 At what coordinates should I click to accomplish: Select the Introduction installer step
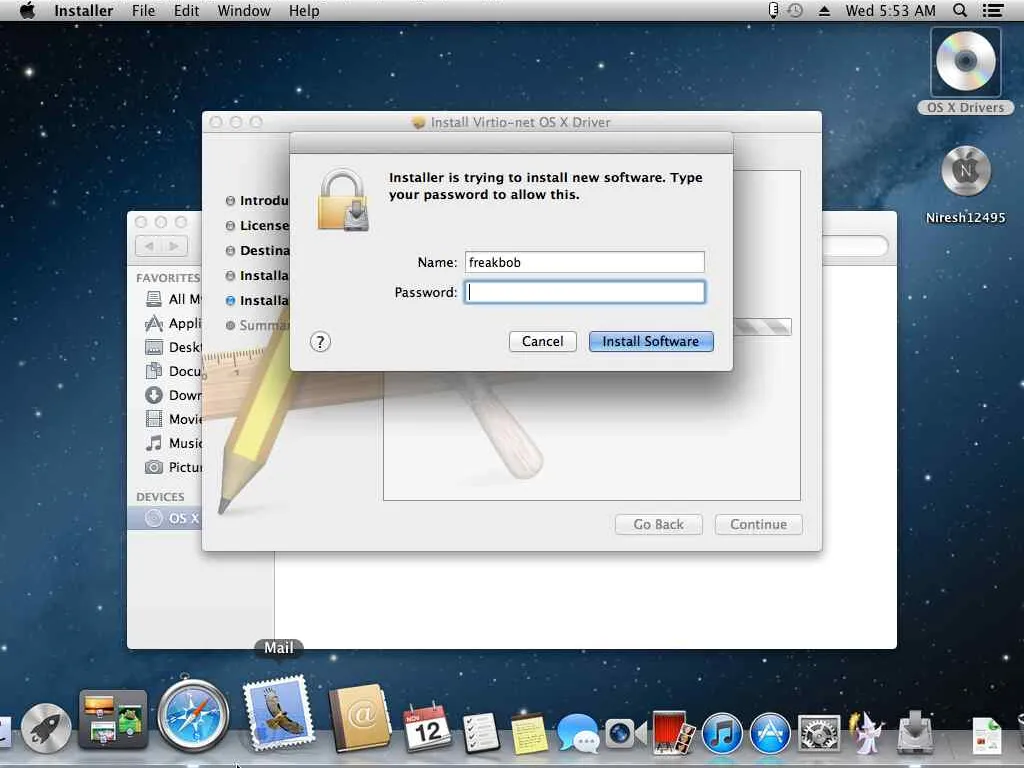tap(257, 200)
